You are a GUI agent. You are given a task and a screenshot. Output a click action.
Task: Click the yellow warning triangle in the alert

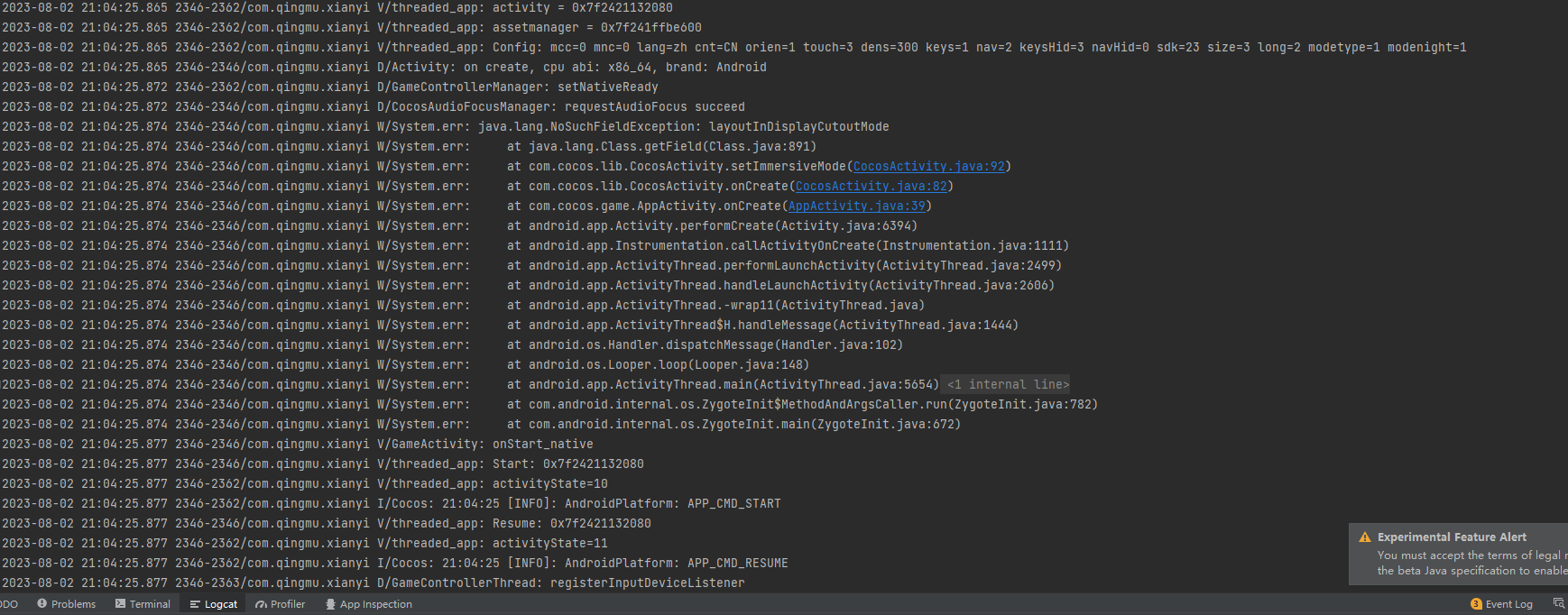[1365, 537]
